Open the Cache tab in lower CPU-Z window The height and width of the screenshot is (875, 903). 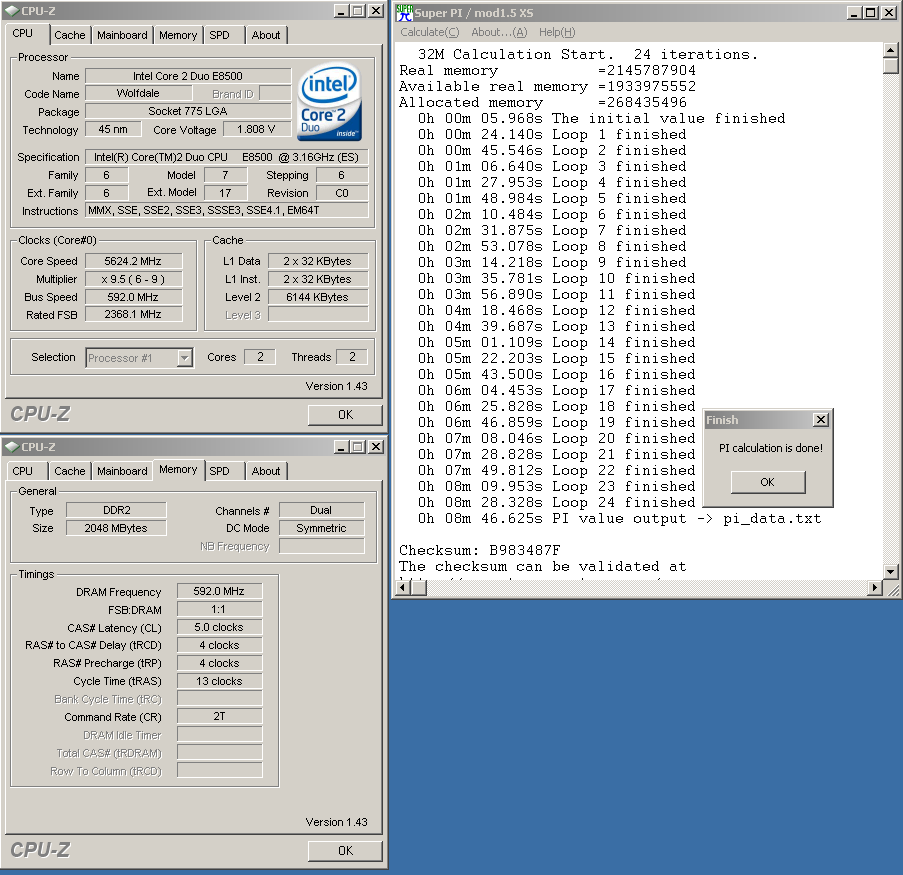click(x=70, y=471)
